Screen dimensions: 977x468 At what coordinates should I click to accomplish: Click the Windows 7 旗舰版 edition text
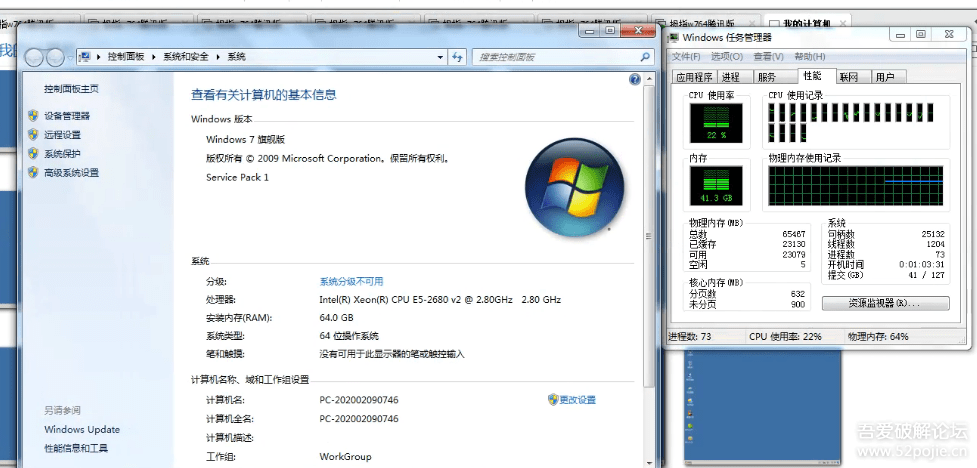245,140
